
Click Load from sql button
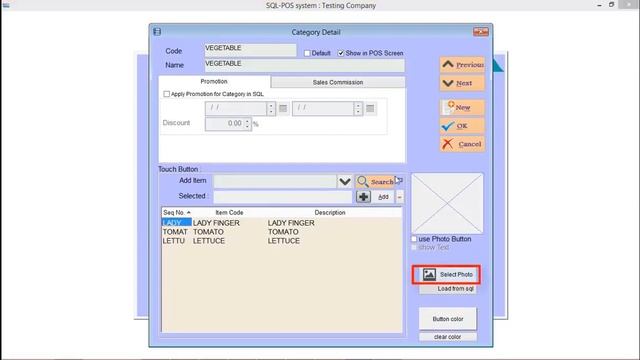tap(448, 289)
